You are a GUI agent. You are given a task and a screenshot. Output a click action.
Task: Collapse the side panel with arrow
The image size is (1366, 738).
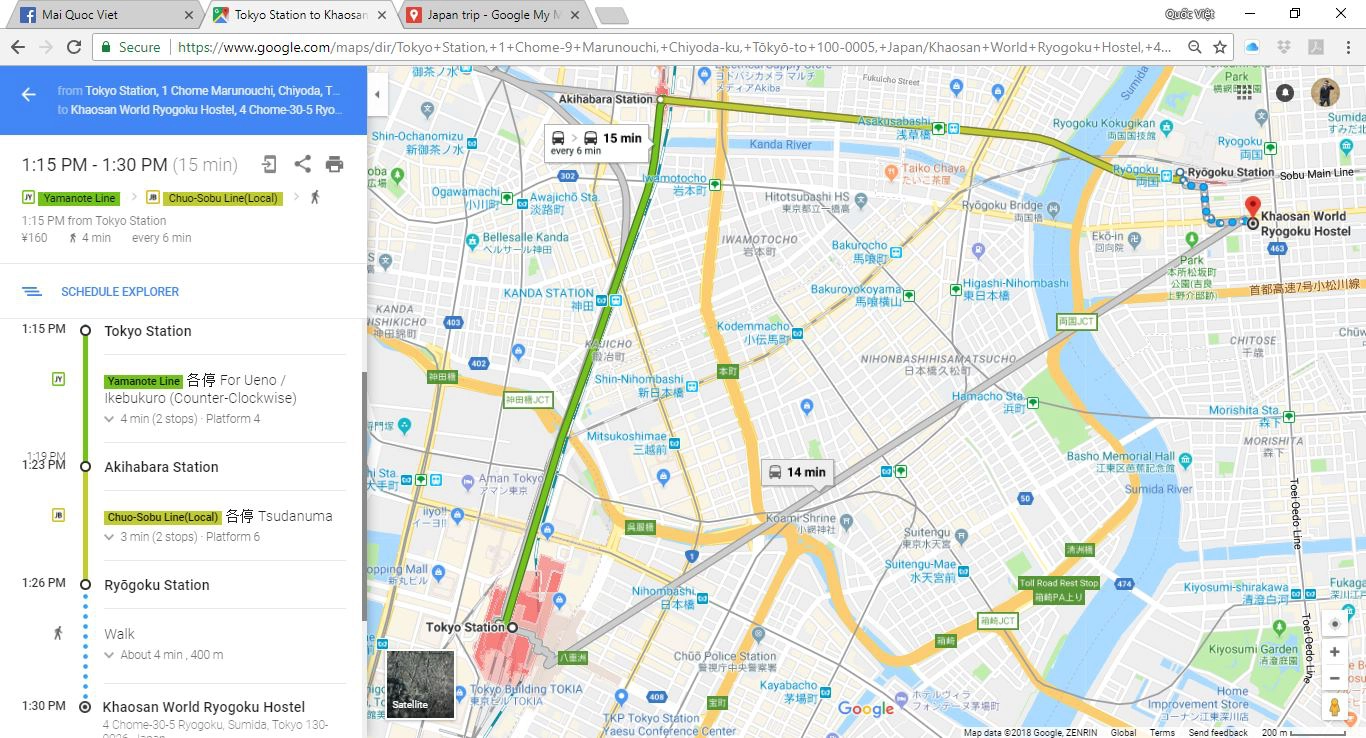tap(377, 95)
